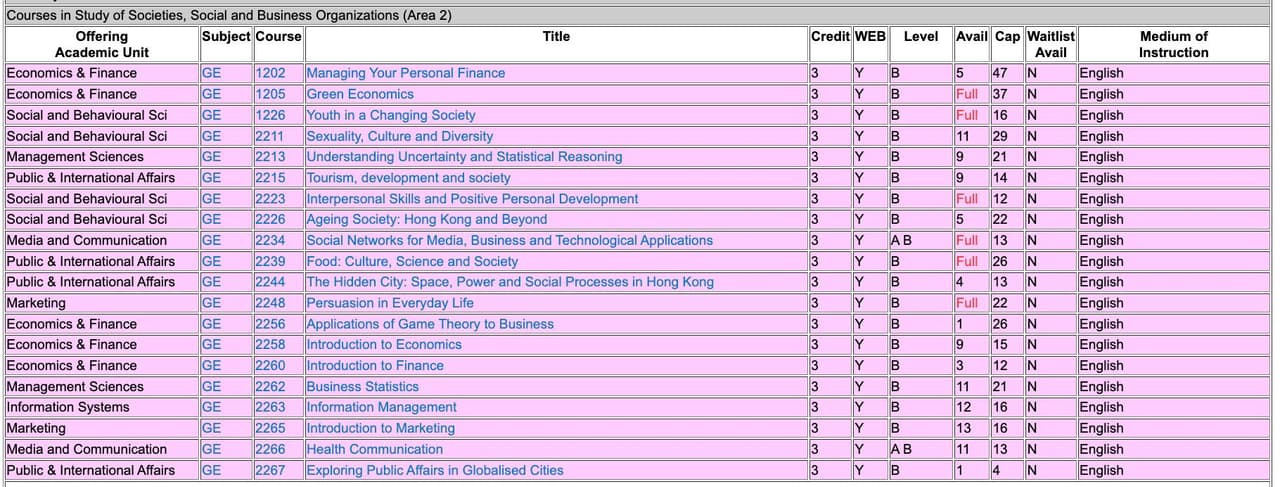Open Health Communication course details
This screenshot has width=1280, height=487.
[374, 449]
